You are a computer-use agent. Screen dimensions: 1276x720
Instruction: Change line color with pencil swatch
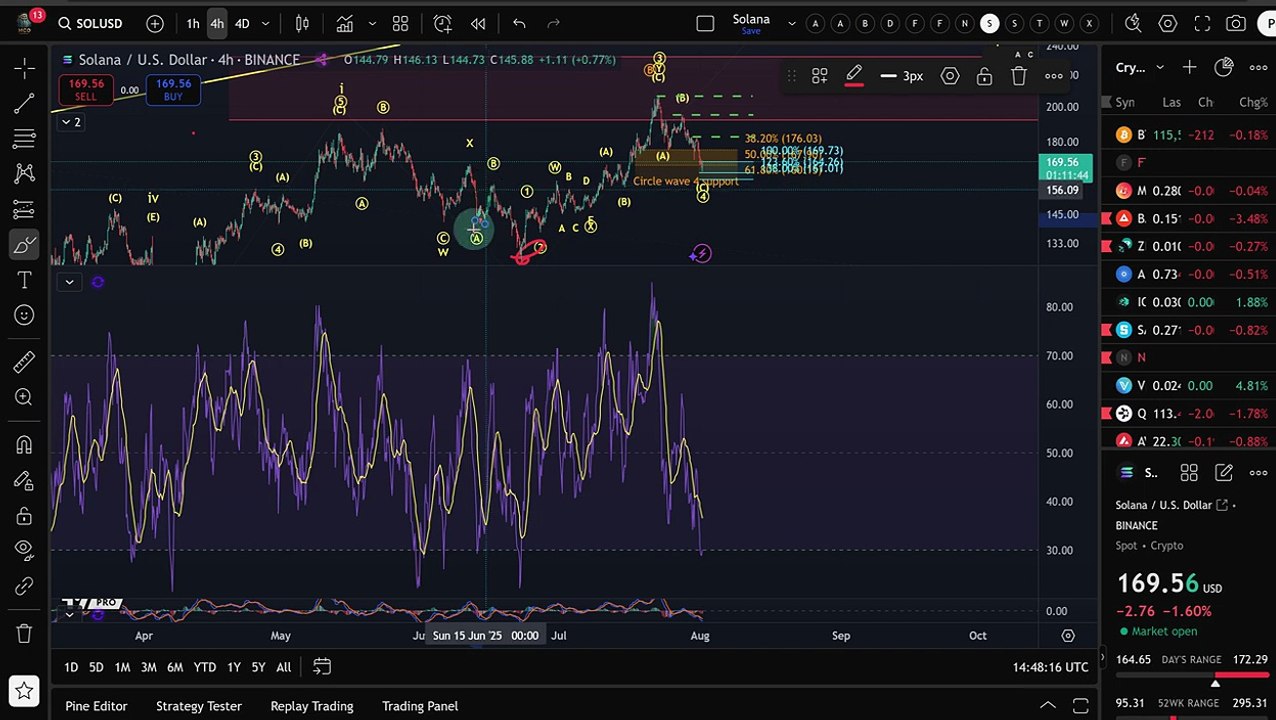854,76
